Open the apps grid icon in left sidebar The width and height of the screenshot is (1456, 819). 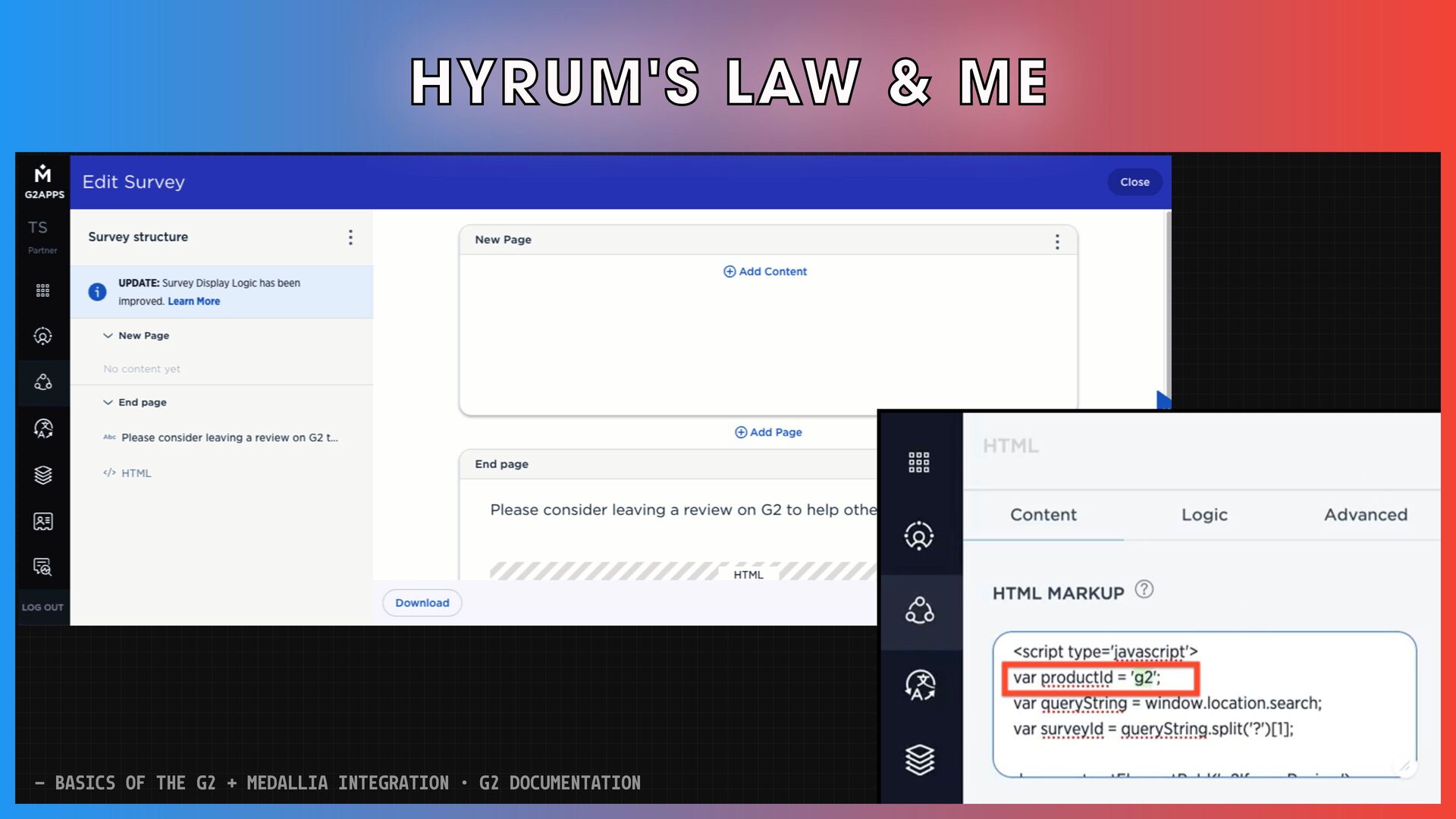pos(42,290)
